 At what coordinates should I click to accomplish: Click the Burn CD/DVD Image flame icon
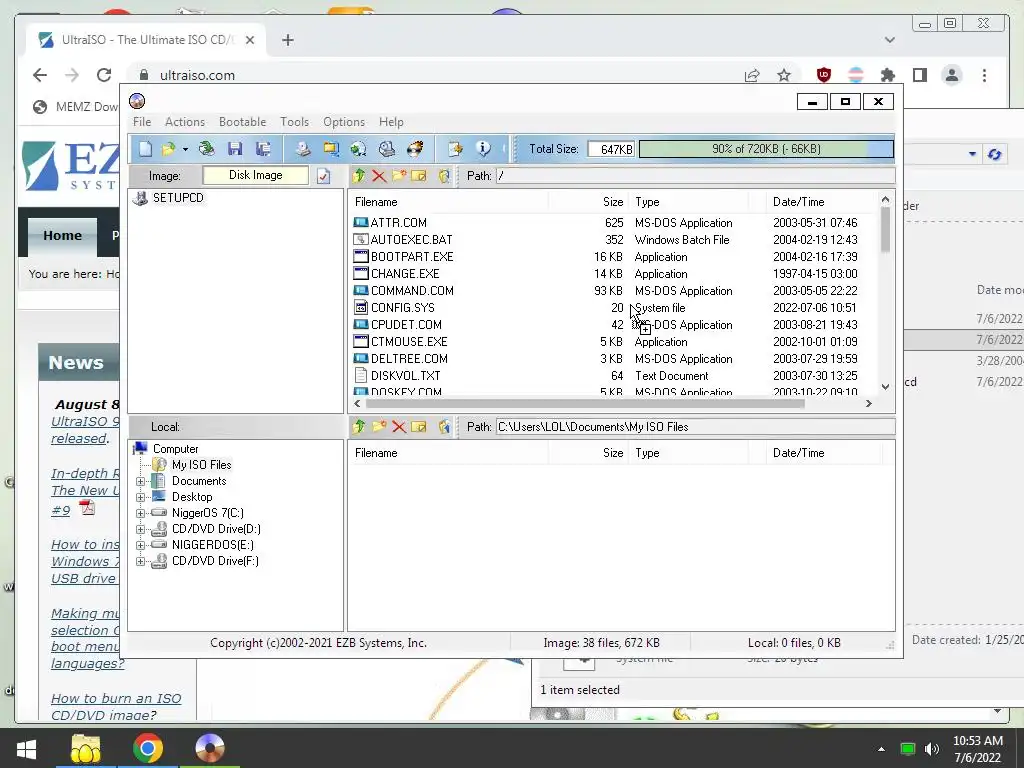click(x=415, y=149)
